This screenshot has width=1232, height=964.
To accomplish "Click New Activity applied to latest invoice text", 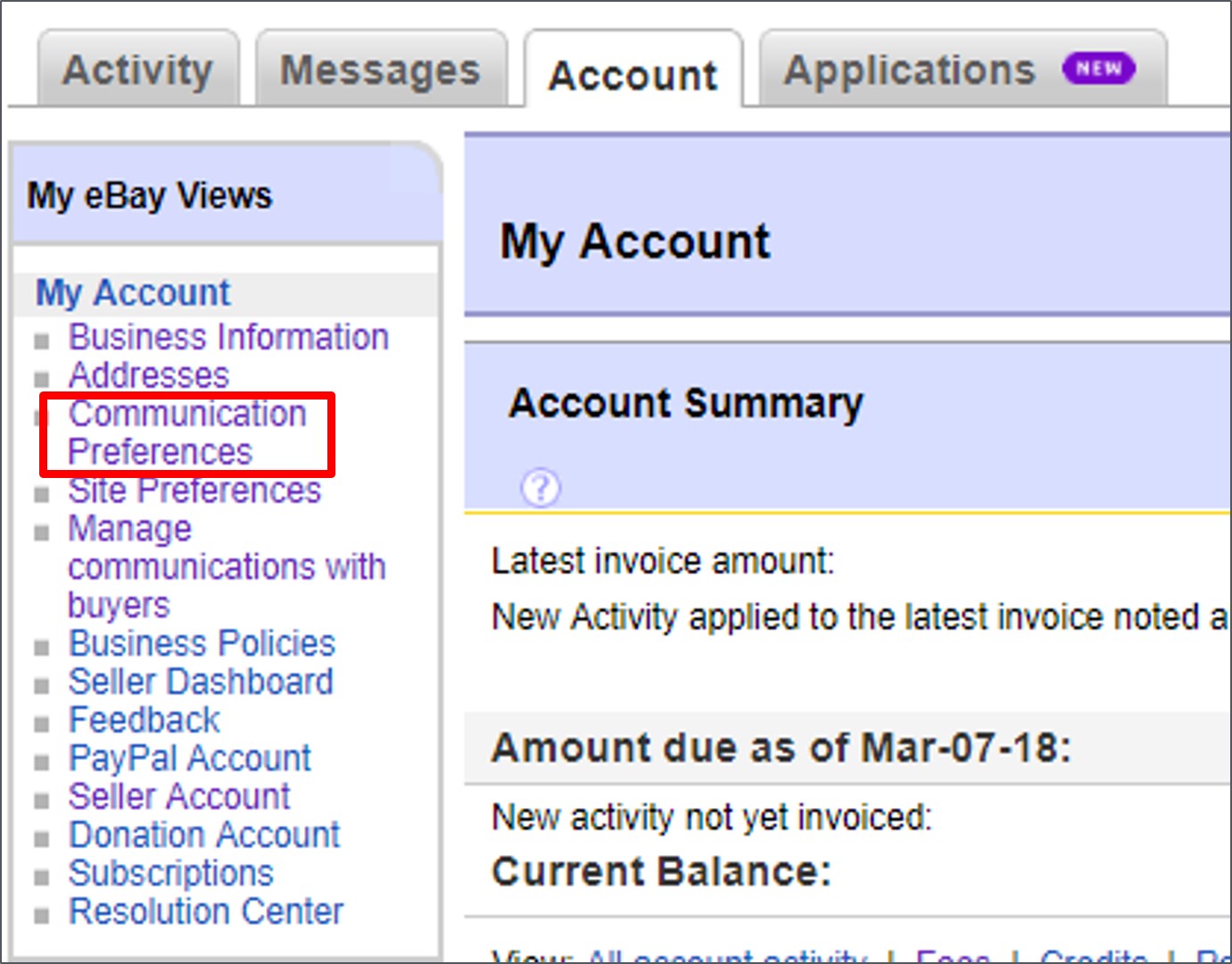I will 860,617.
